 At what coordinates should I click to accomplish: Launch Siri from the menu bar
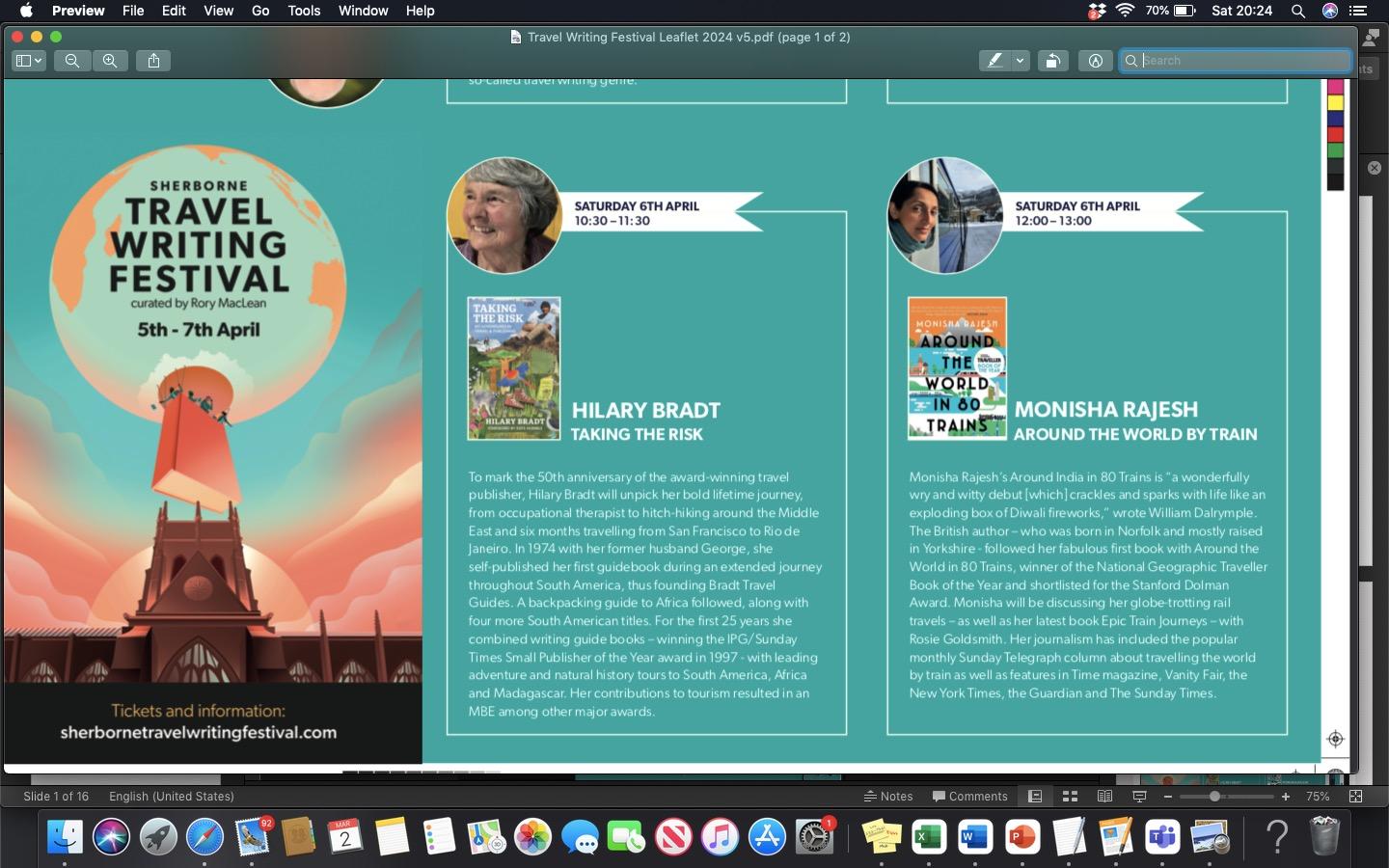[x=1330, y=11]
